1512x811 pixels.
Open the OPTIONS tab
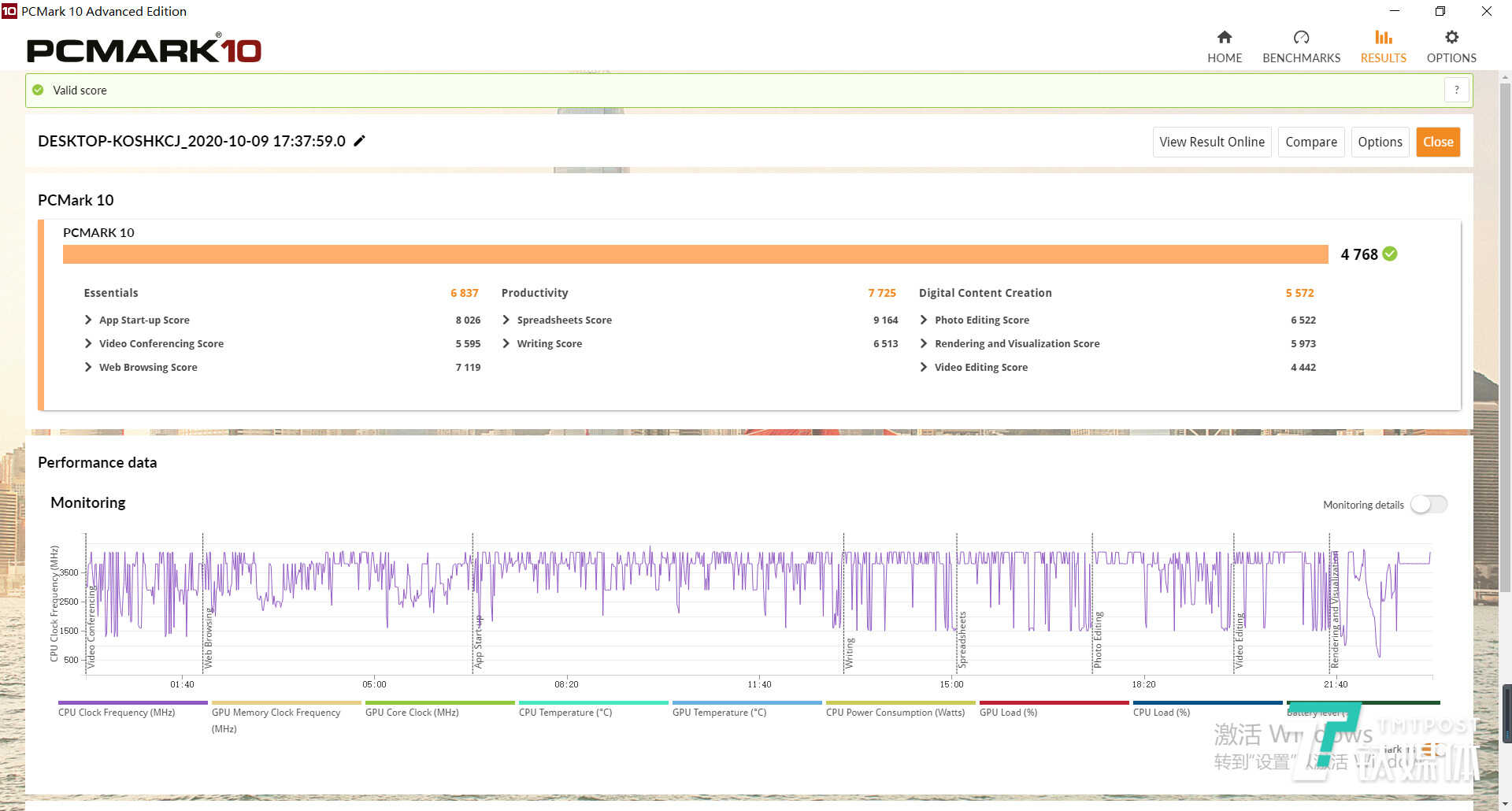pyautogui.click(x=1451, y=47)
